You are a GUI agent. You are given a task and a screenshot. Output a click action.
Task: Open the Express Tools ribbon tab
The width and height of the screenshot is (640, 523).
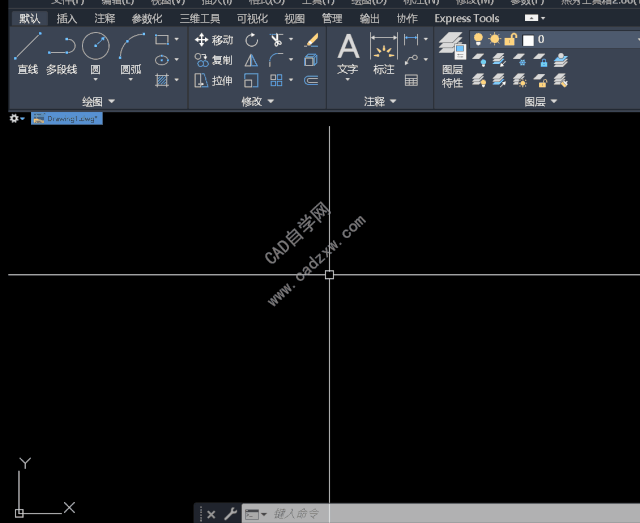[x=466, y=18]
